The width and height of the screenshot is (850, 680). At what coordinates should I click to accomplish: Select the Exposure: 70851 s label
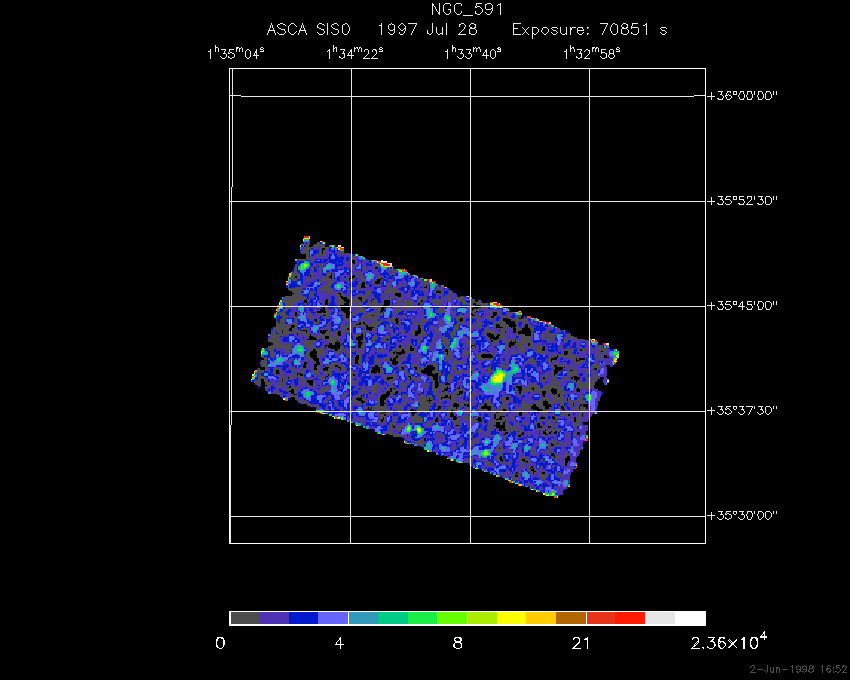click(589, 29)
